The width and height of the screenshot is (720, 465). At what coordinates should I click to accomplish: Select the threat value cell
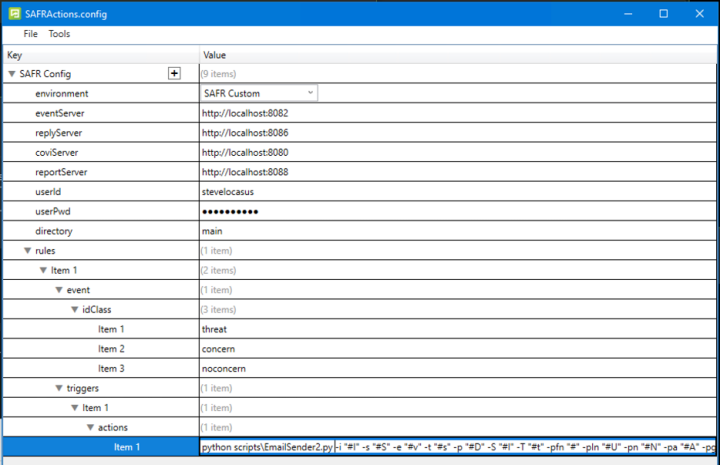pyautogui.click(x=458, y=330)
